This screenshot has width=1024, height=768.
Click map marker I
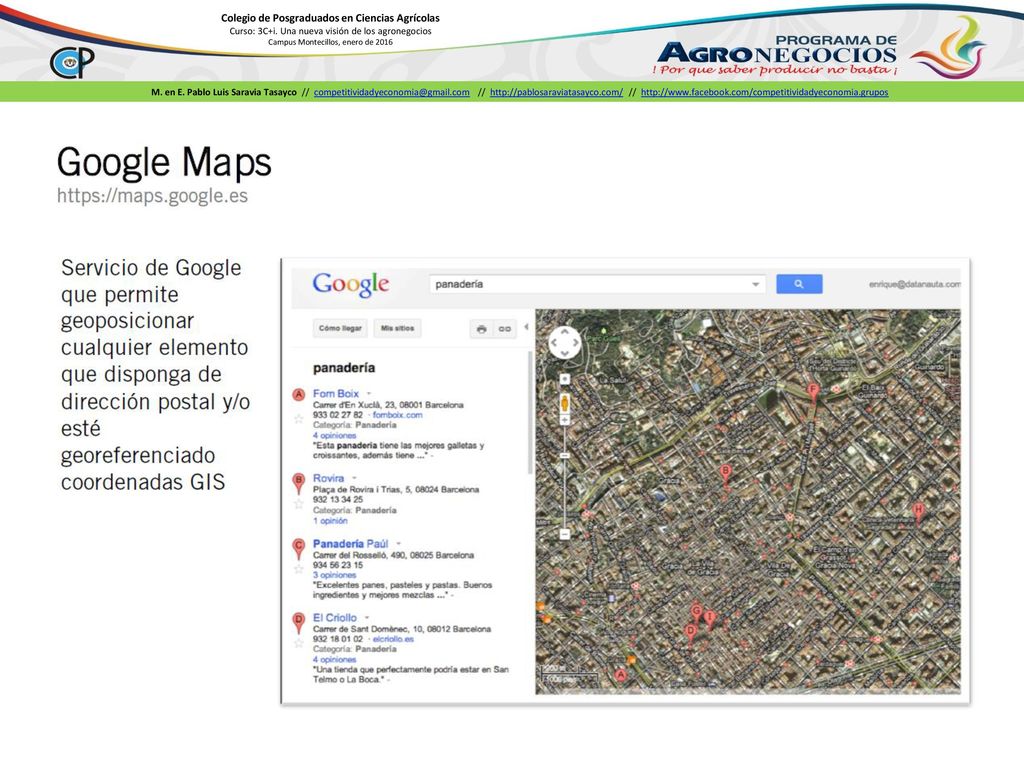(x=710, y=618)
